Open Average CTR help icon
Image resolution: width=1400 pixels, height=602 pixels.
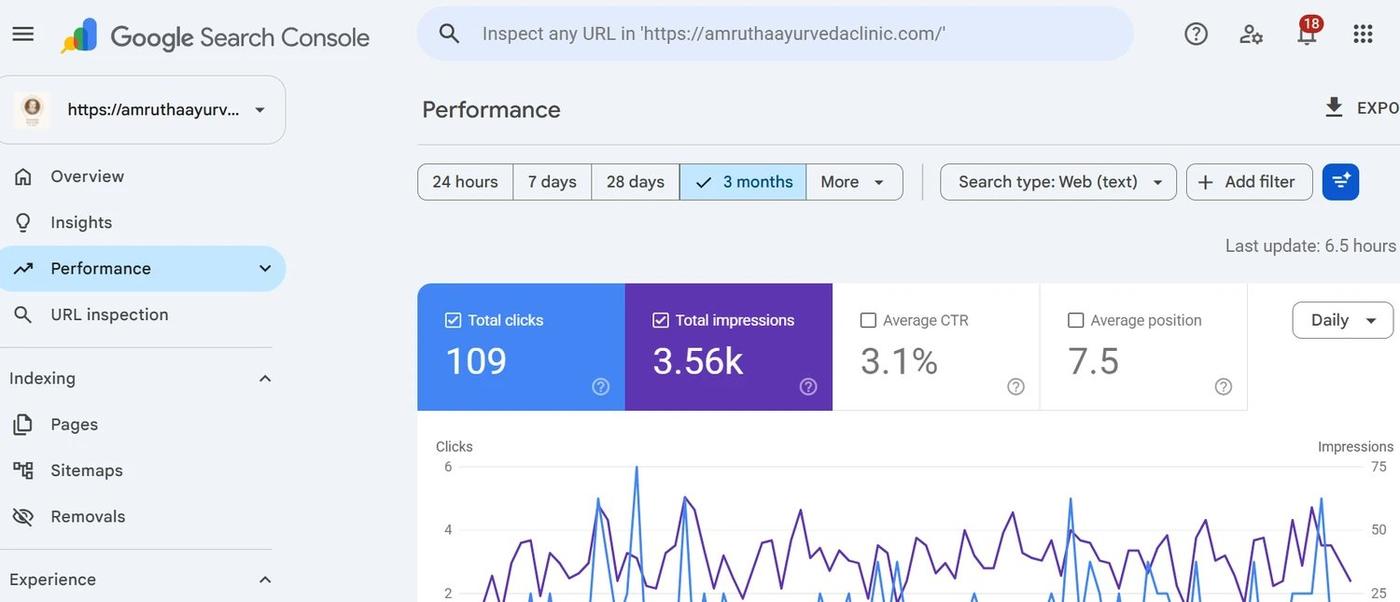click(x=1016, y=387)
